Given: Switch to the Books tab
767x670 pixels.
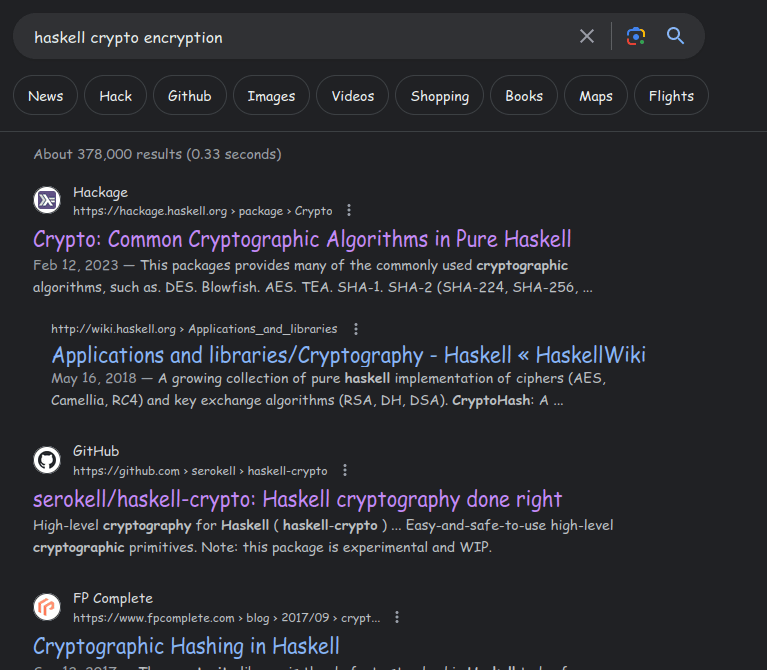Looking at the screenshot, I should pos(524,95).
